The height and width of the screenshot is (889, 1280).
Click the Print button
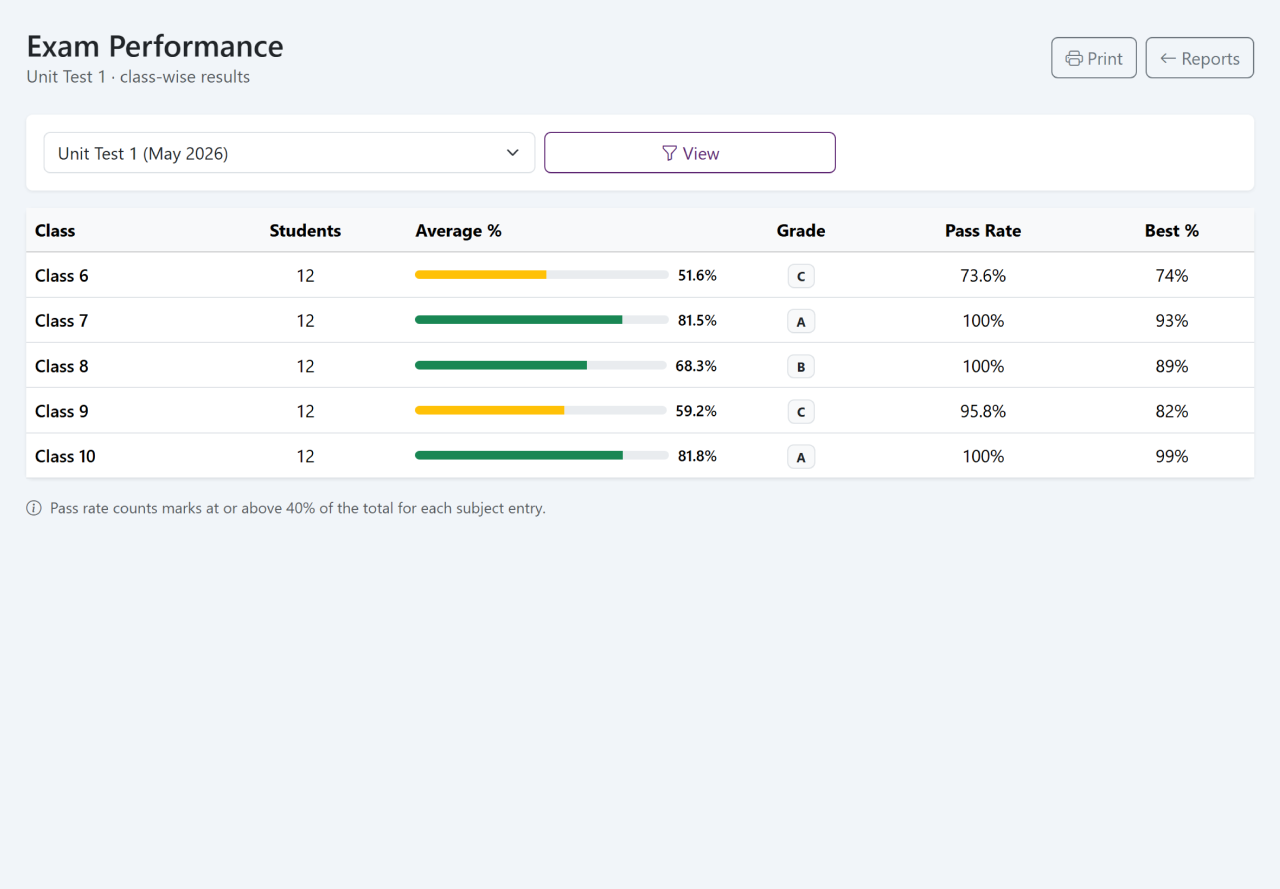[1094, 58]
